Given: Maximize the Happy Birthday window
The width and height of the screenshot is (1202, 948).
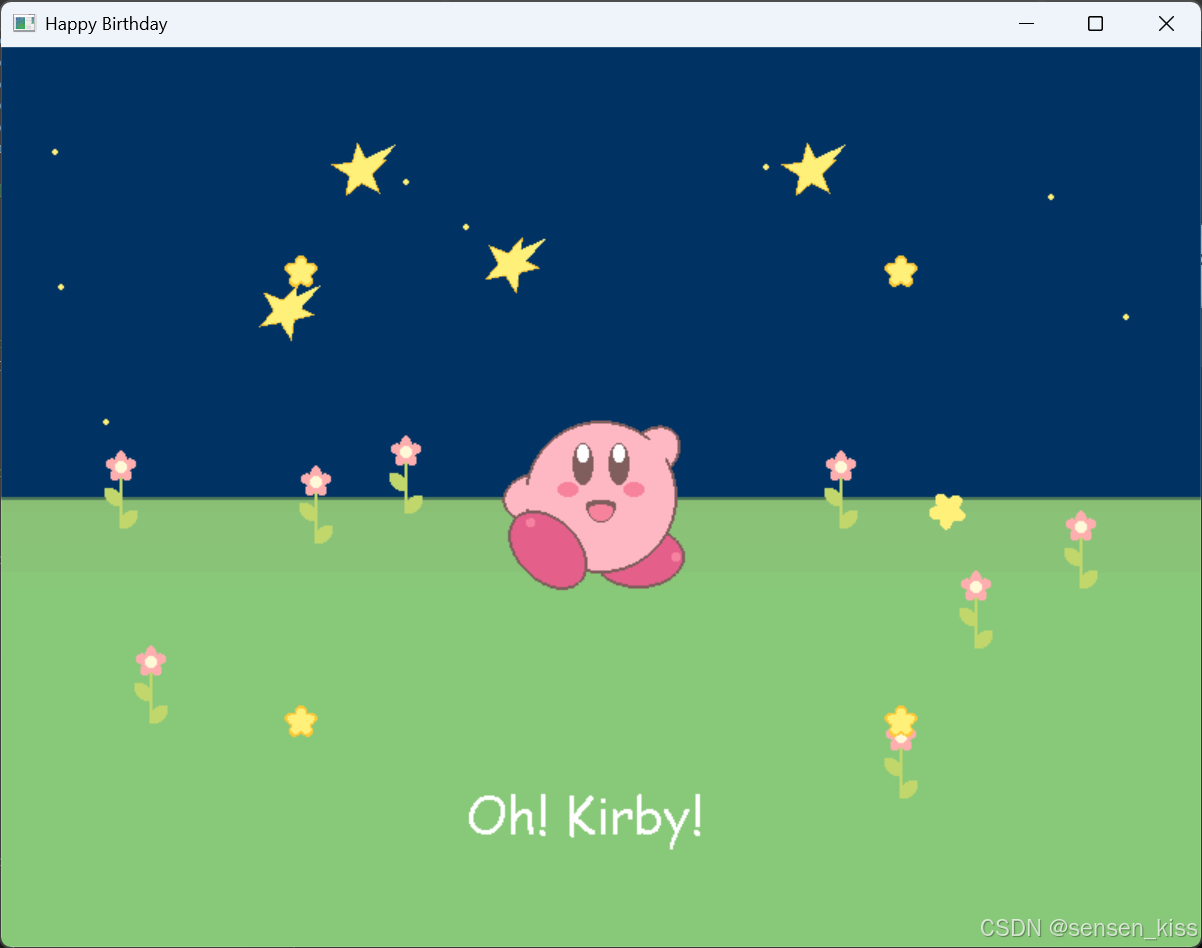Looking at the screenshot, I should [x=1095, y=23].
